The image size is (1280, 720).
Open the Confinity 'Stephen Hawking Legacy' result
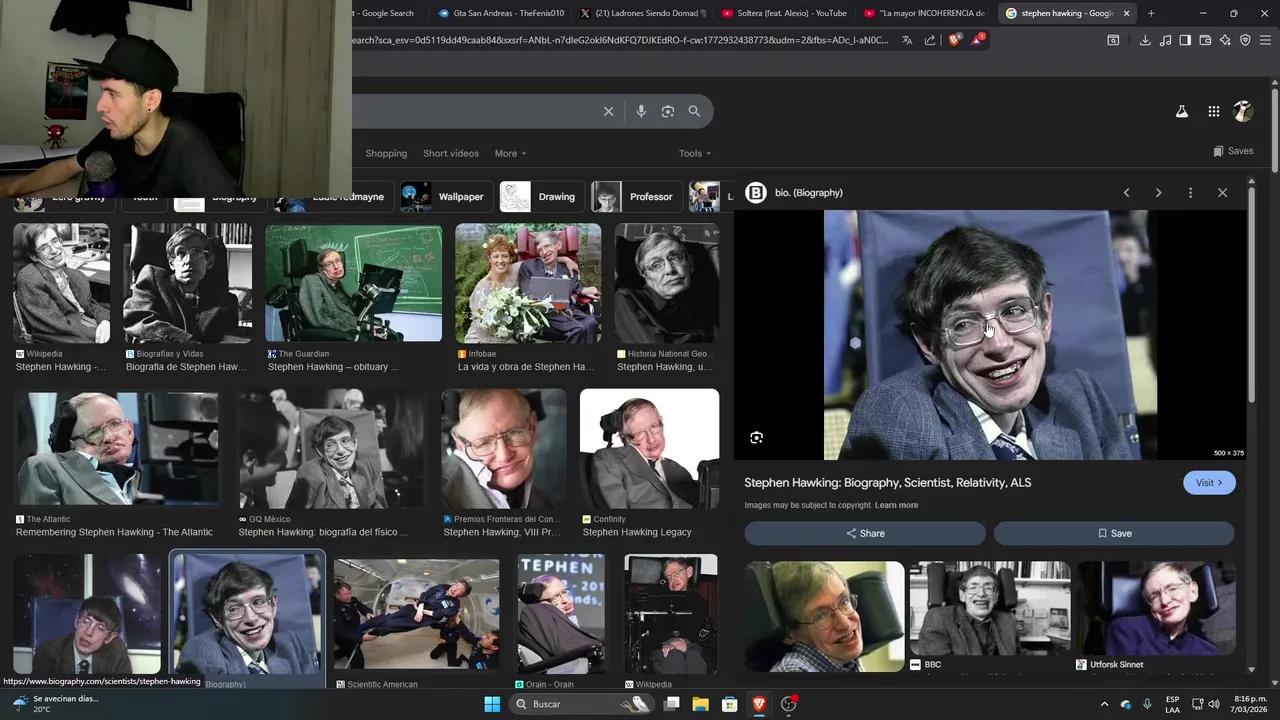pos(649,448)
